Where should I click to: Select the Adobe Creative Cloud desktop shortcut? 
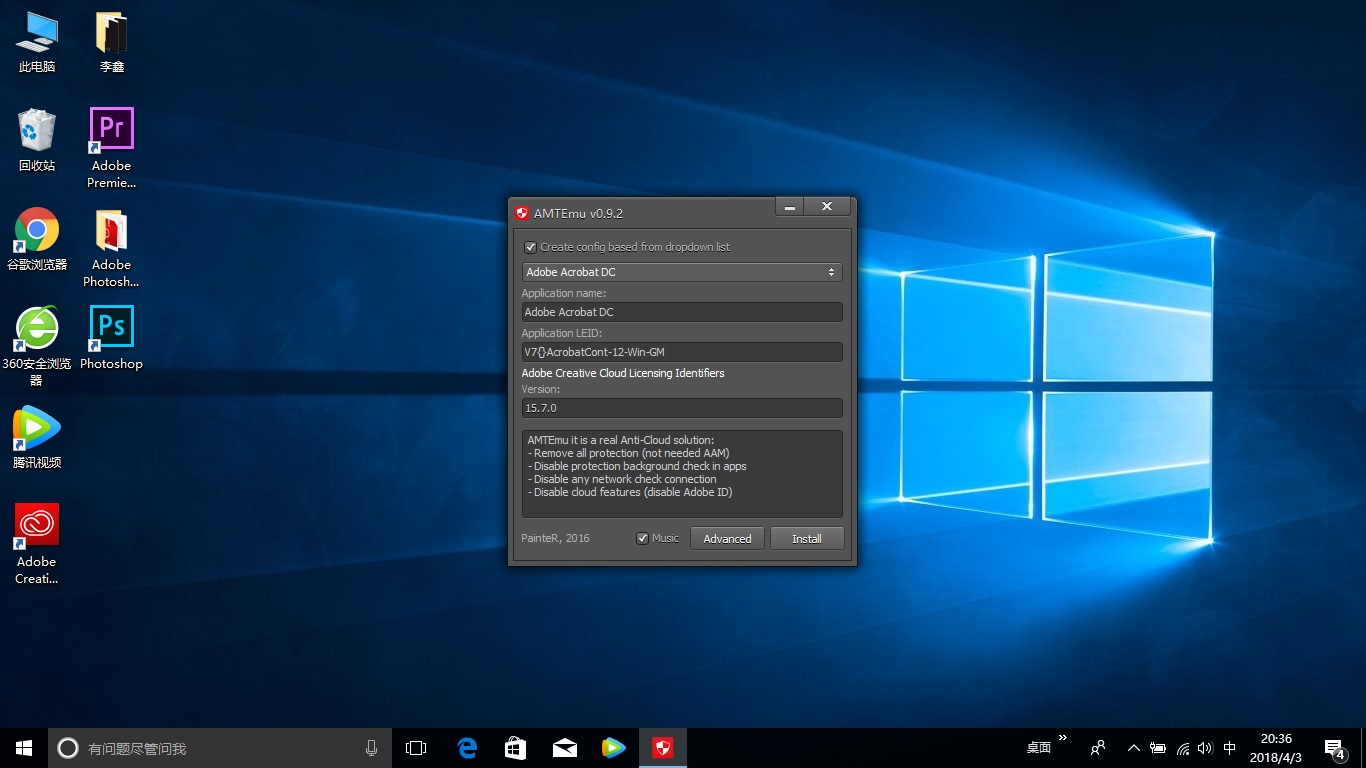tap(37, 544)
